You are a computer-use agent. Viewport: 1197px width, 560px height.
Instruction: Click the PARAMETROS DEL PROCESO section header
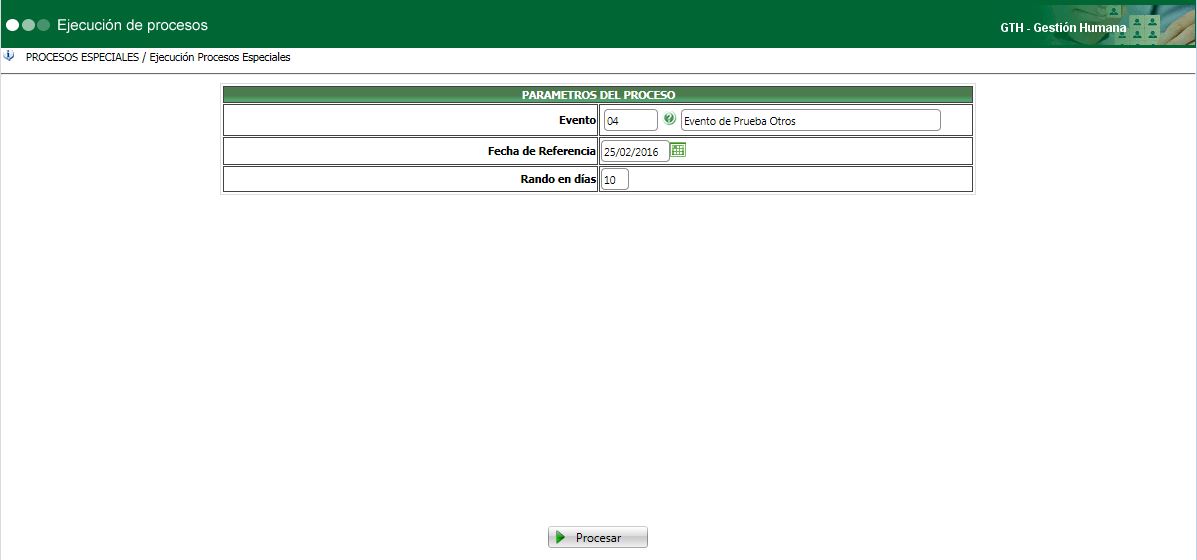pyautogui.click(x=598, y=95)
